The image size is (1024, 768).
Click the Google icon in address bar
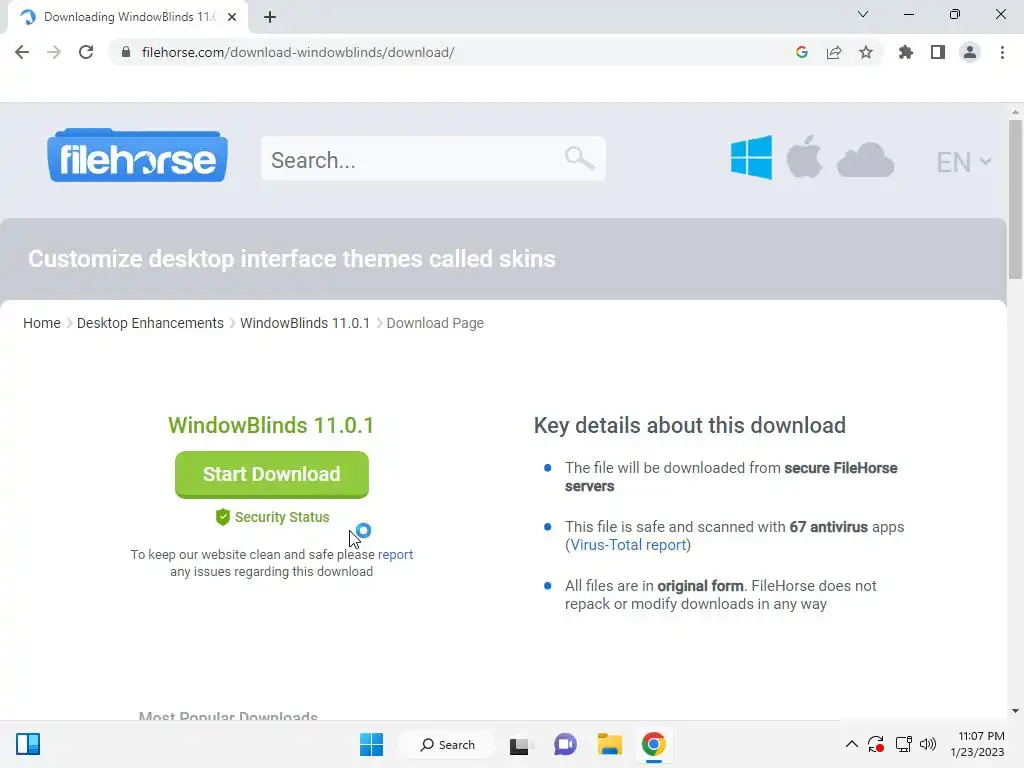click(802, 52)
